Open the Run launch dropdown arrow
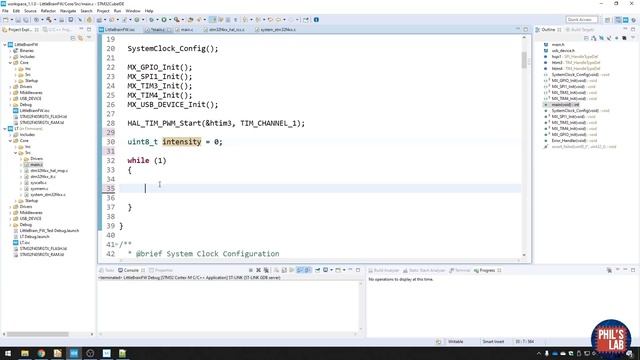The width and height of the screenshot is (640, 360). pyautogui.click(x=169, y=20)
